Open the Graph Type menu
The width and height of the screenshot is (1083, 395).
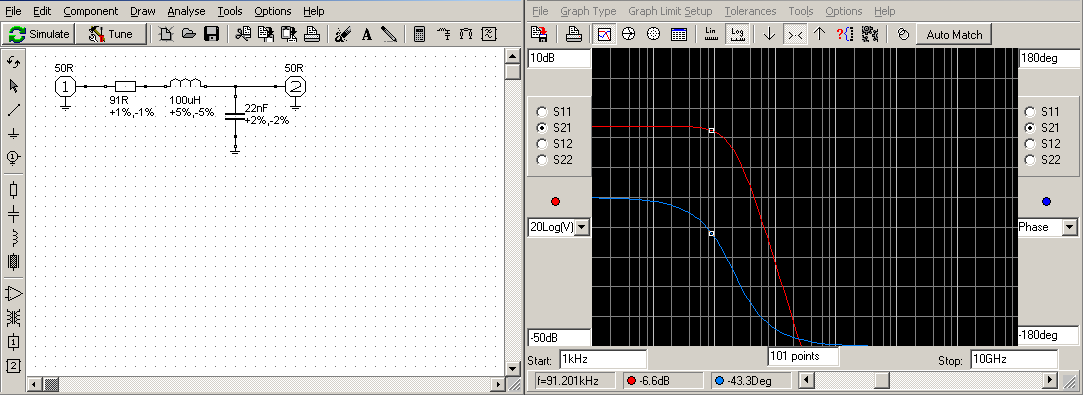coord(588,11)
